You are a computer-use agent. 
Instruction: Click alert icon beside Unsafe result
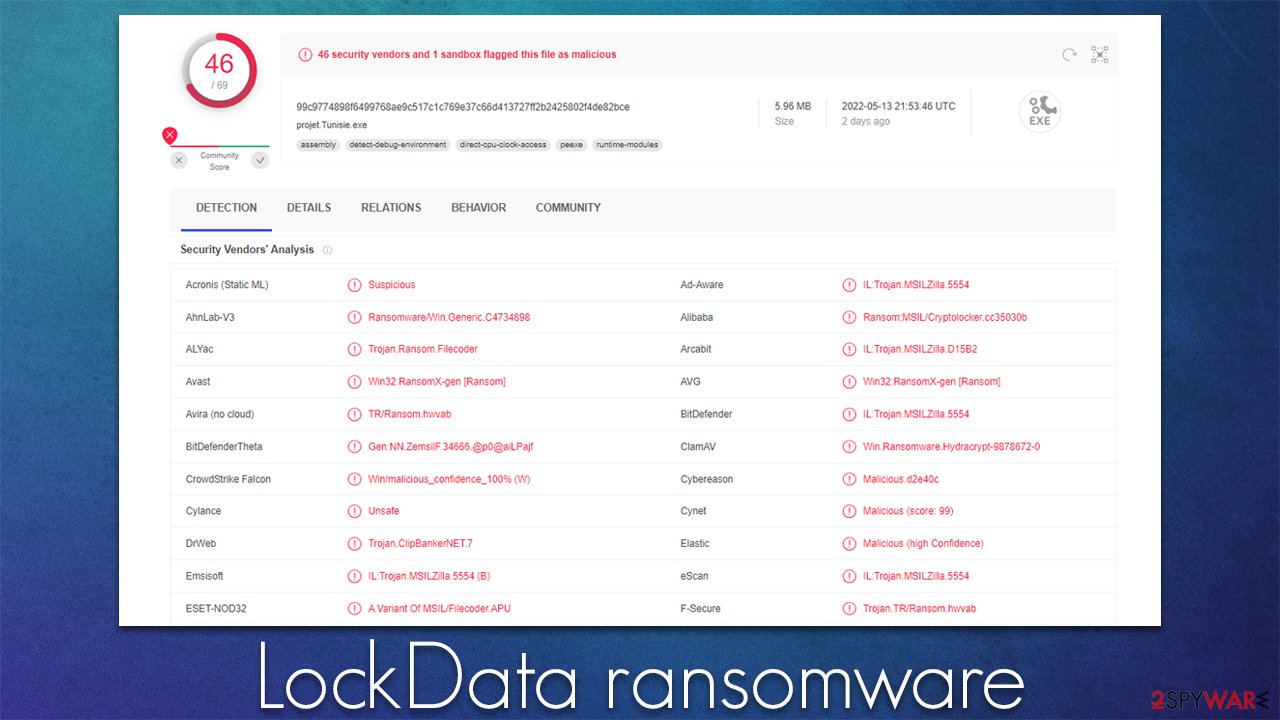tap(354, 511)
